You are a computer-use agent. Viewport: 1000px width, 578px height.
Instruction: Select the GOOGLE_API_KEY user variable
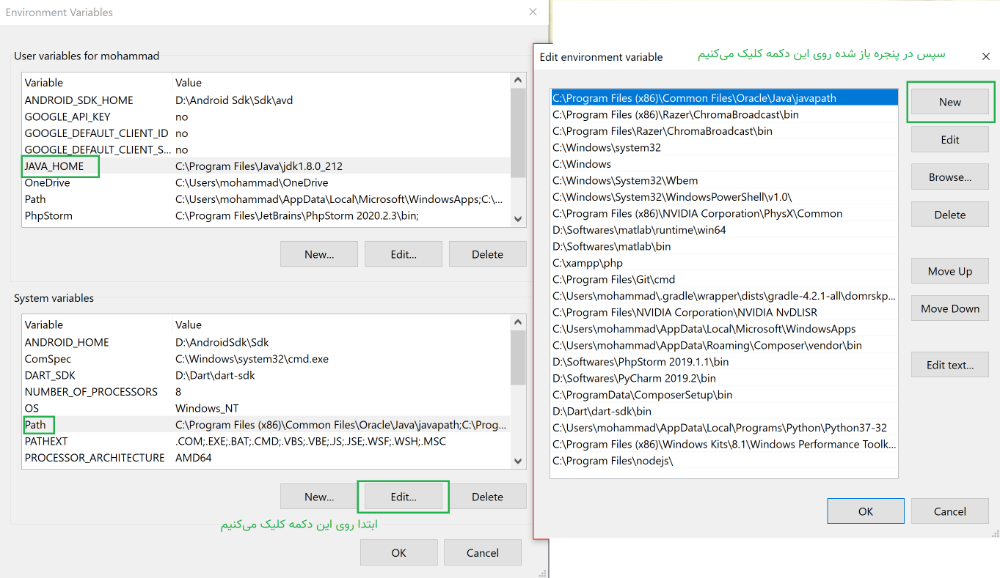click(x=266, y=117)
